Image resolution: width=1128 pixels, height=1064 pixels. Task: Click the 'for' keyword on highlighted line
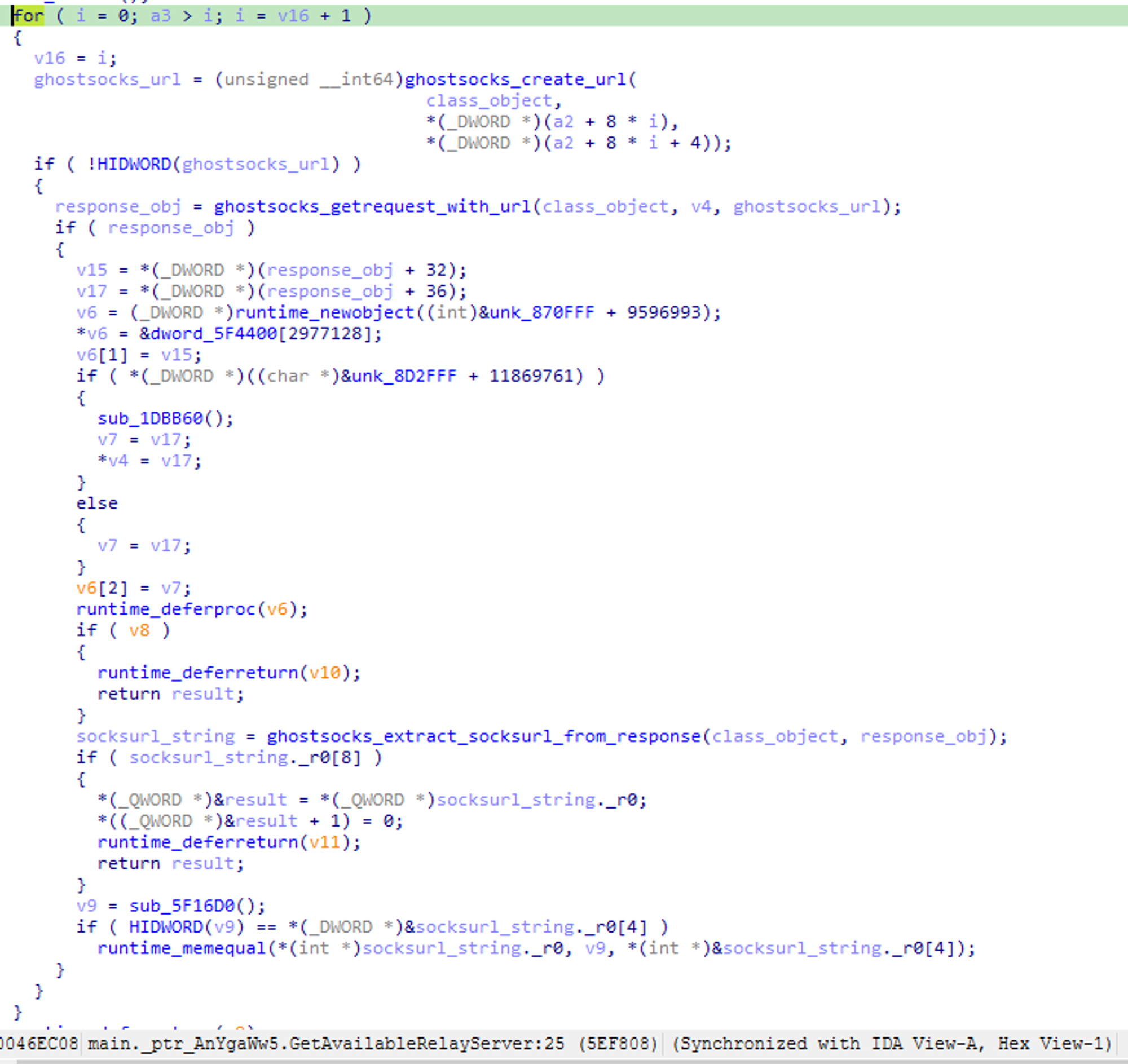coord(28,16)
